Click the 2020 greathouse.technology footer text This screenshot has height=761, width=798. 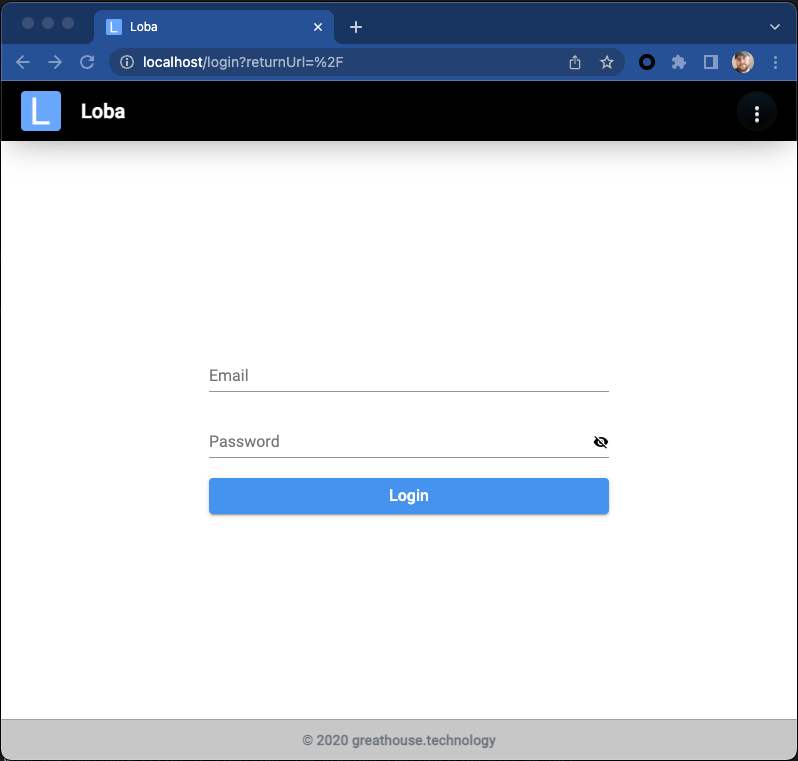[399, 740]
